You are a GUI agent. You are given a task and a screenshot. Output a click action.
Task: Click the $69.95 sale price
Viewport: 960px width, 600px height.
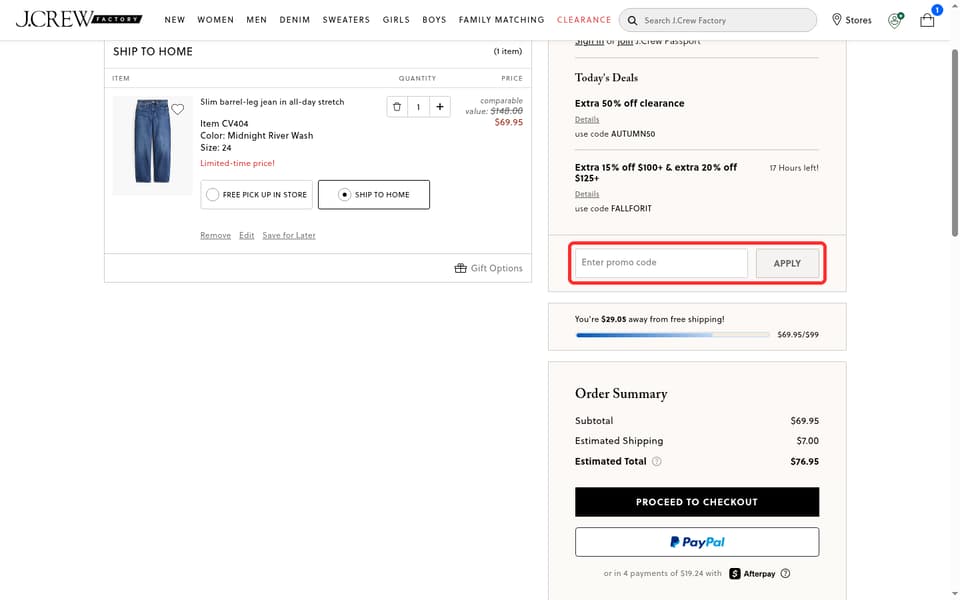pyautogui.click(x=509, y=122)
